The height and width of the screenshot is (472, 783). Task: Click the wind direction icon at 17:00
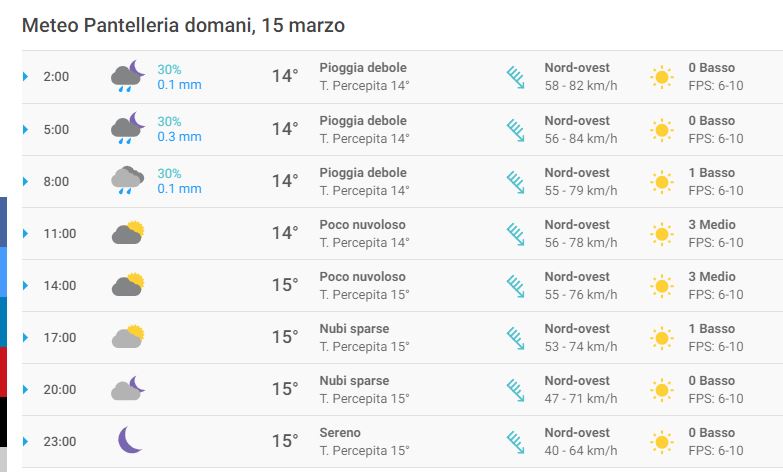click(x=516, y=338)
